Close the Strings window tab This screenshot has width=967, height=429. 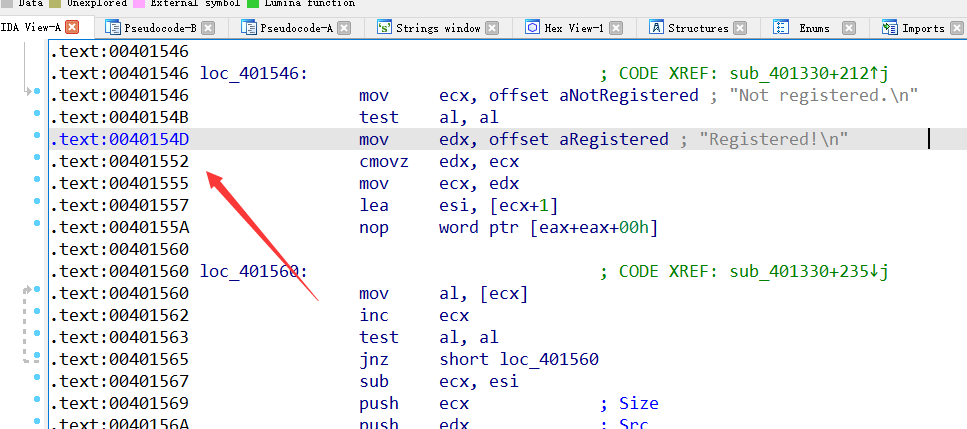492,28
